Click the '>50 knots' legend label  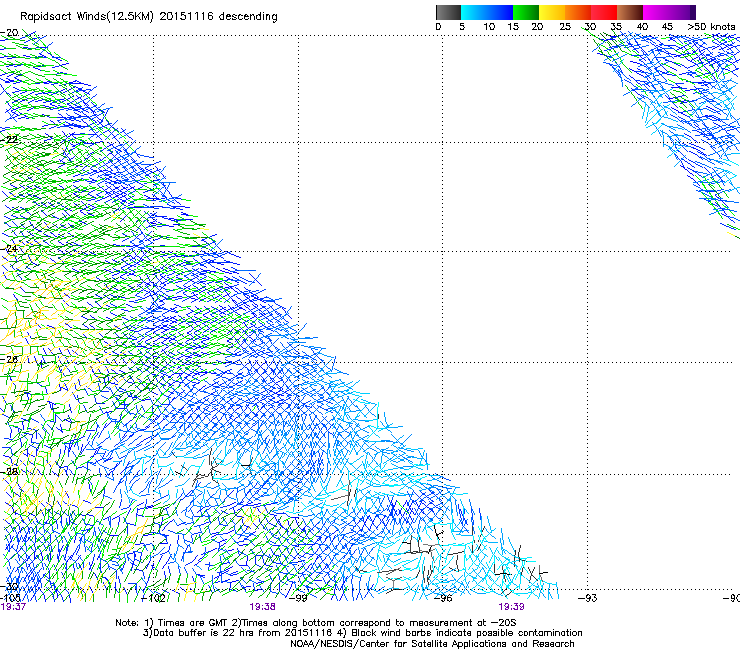tap(711, 26)
